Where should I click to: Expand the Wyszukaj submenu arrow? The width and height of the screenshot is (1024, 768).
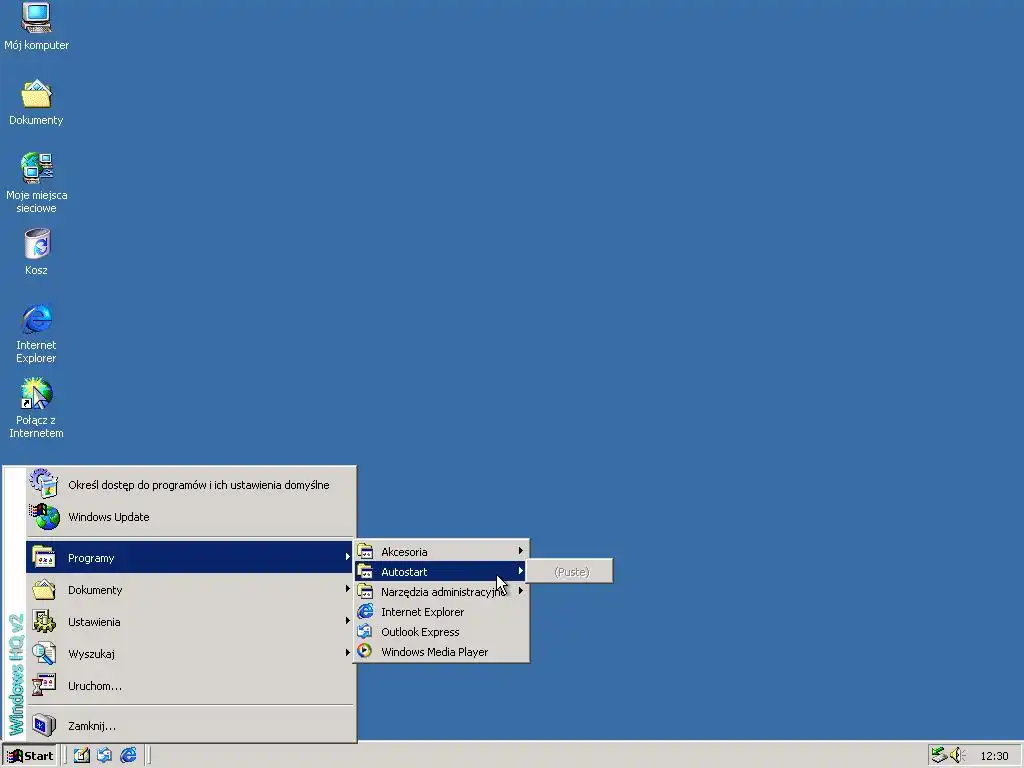(x=347, y=652)
